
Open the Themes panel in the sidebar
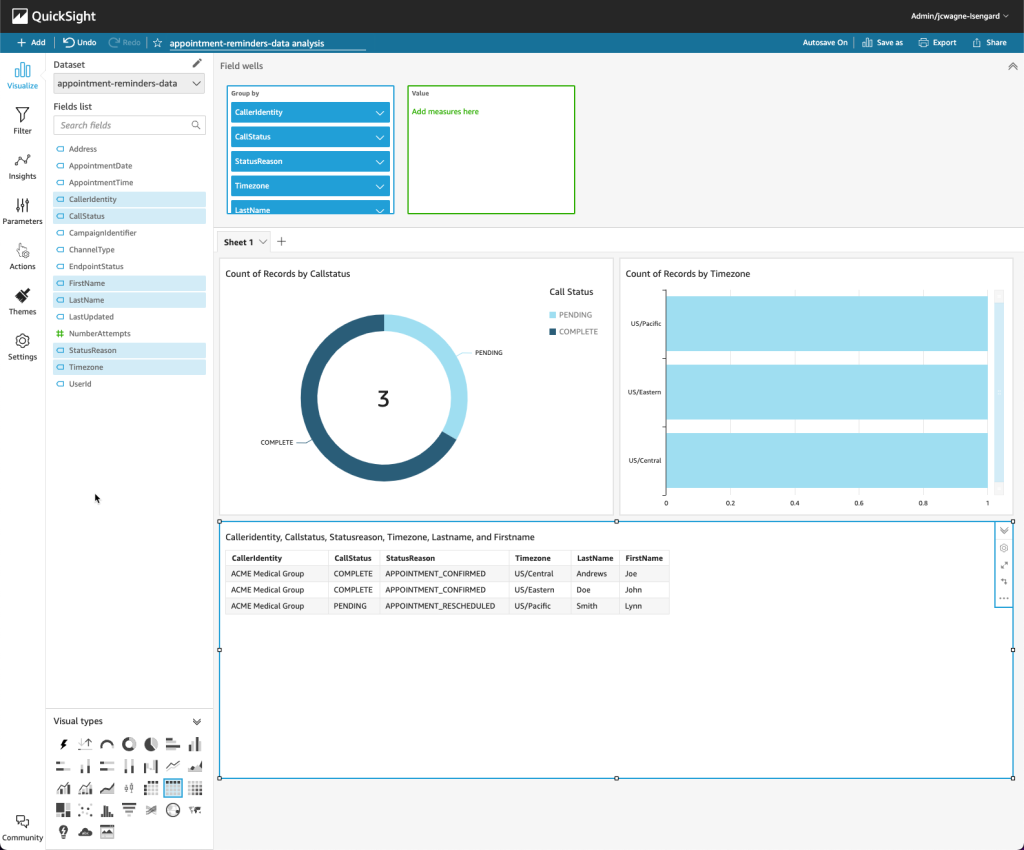[22, 301]
